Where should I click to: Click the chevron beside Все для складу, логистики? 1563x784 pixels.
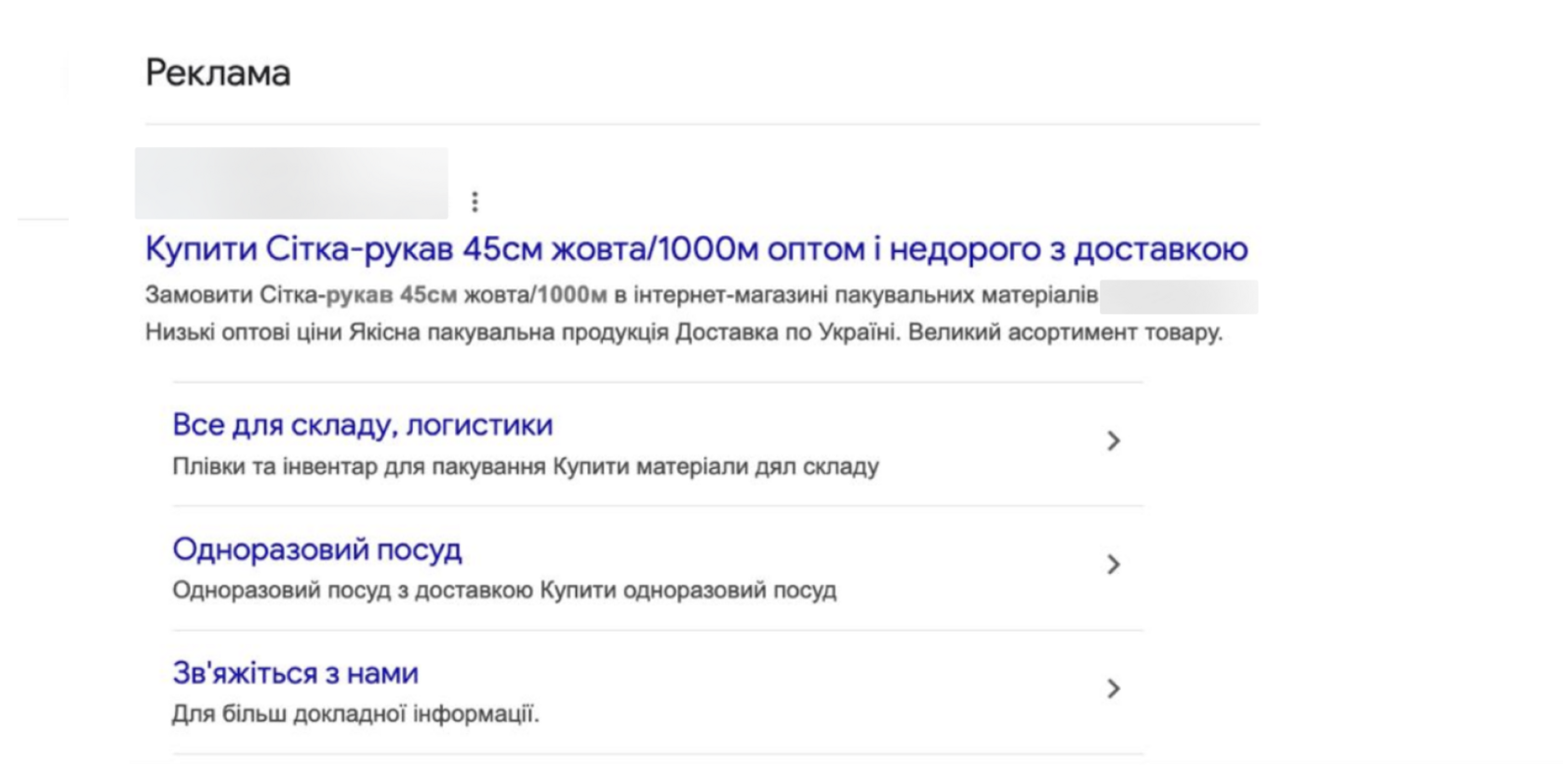[x=1113, y=441]
